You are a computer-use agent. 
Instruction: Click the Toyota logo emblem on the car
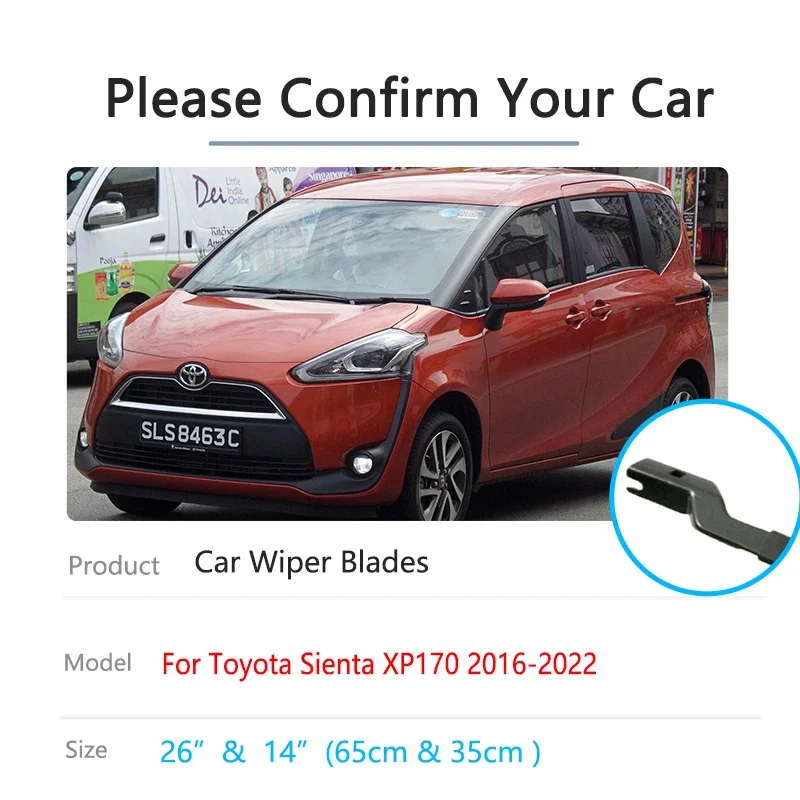pos(193,377)
